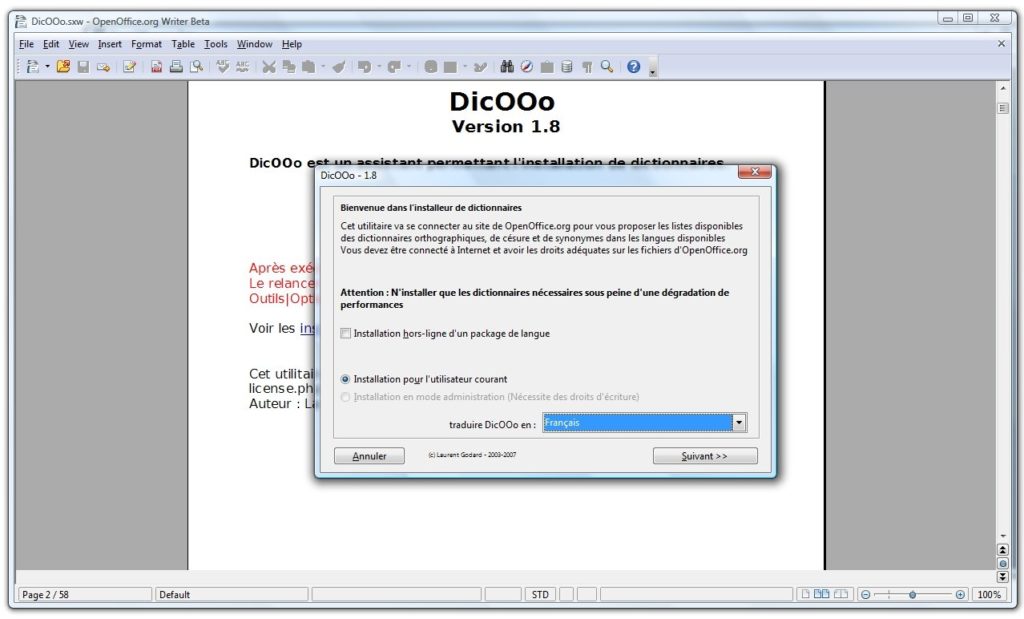Export directly as PDF icon
Image resolution: width=1024 pixels, height=619 pixels.
(156, 67)
